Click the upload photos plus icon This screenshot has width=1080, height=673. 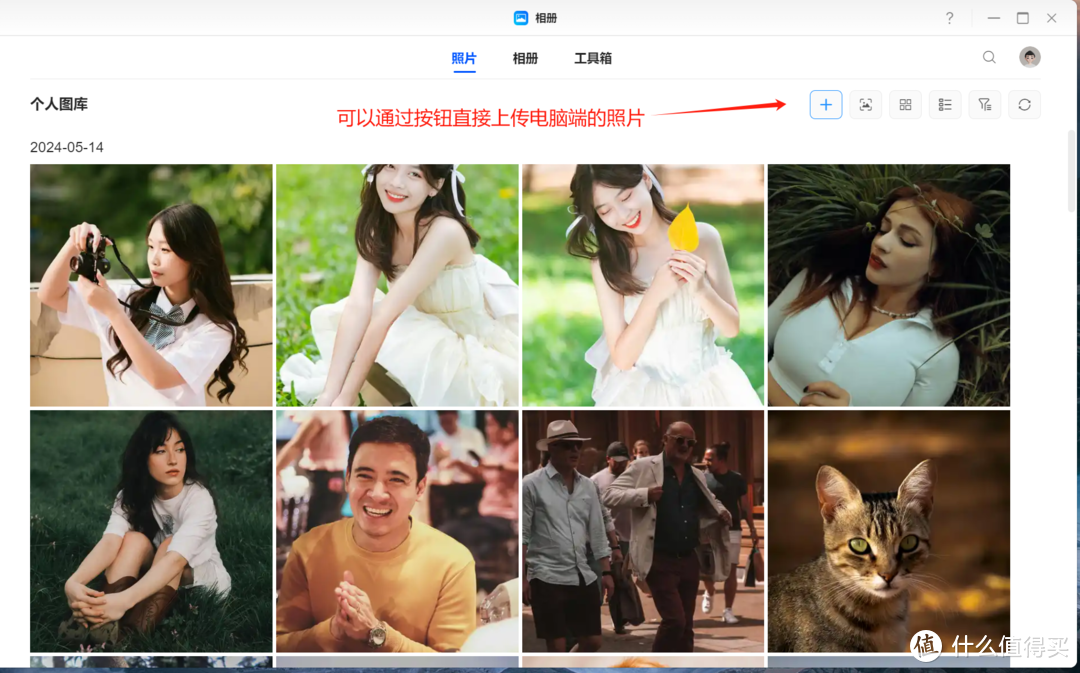(826, 104)
